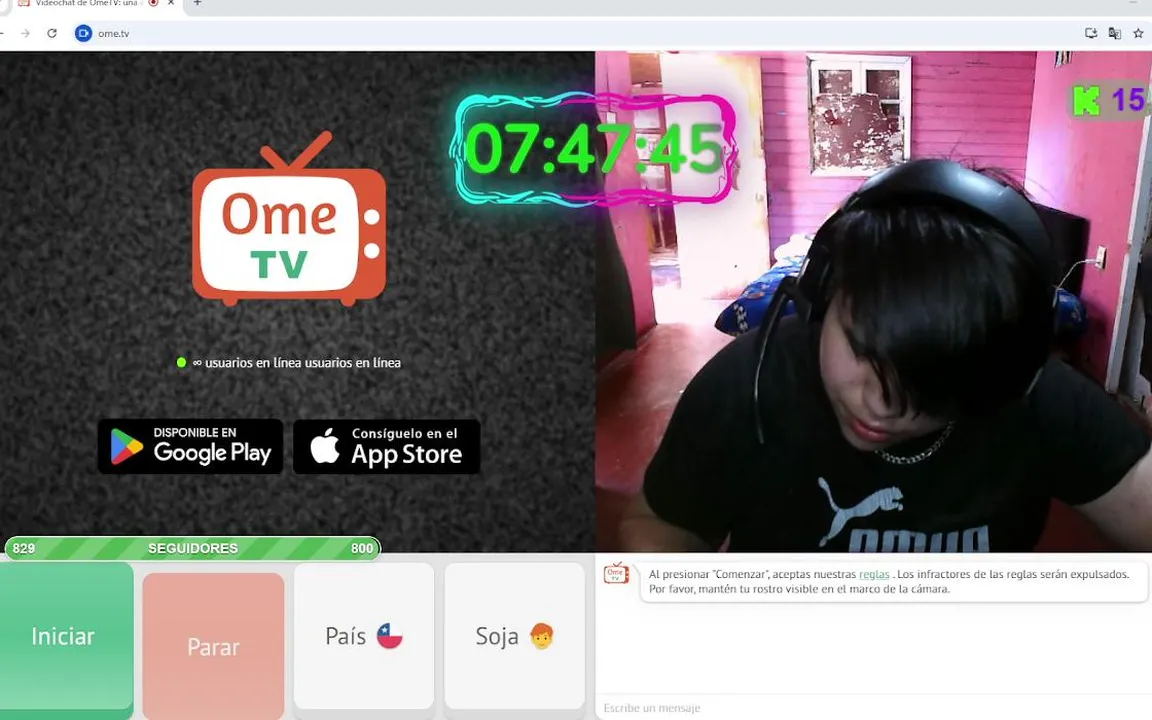Click the Parar button
Screen dimensions: 1152x720
[x=213, y=646]
